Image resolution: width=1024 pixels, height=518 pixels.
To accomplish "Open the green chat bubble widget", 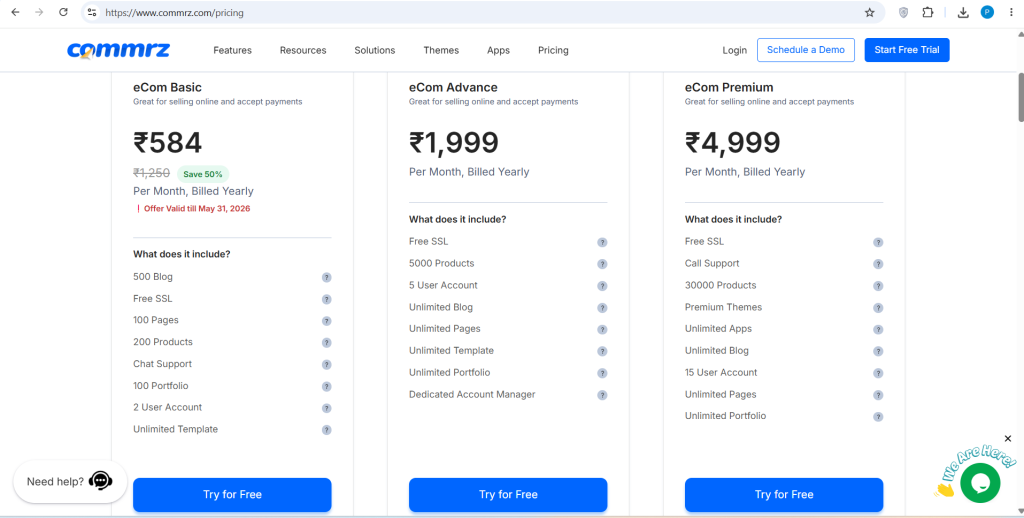I will pyautogui.click(x=980, y=483).
